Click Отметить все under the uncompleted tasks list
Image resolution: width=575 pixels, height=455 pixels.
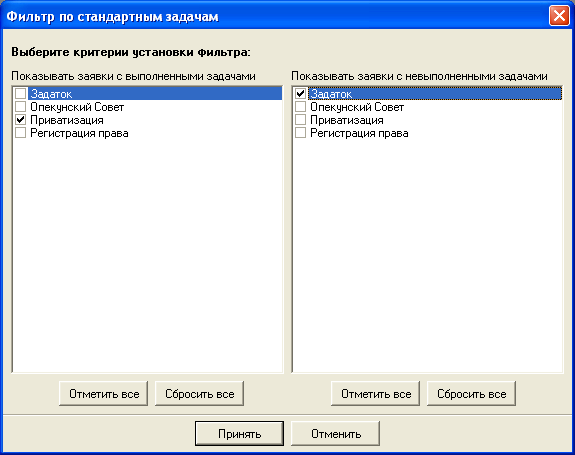click(376, 393)
